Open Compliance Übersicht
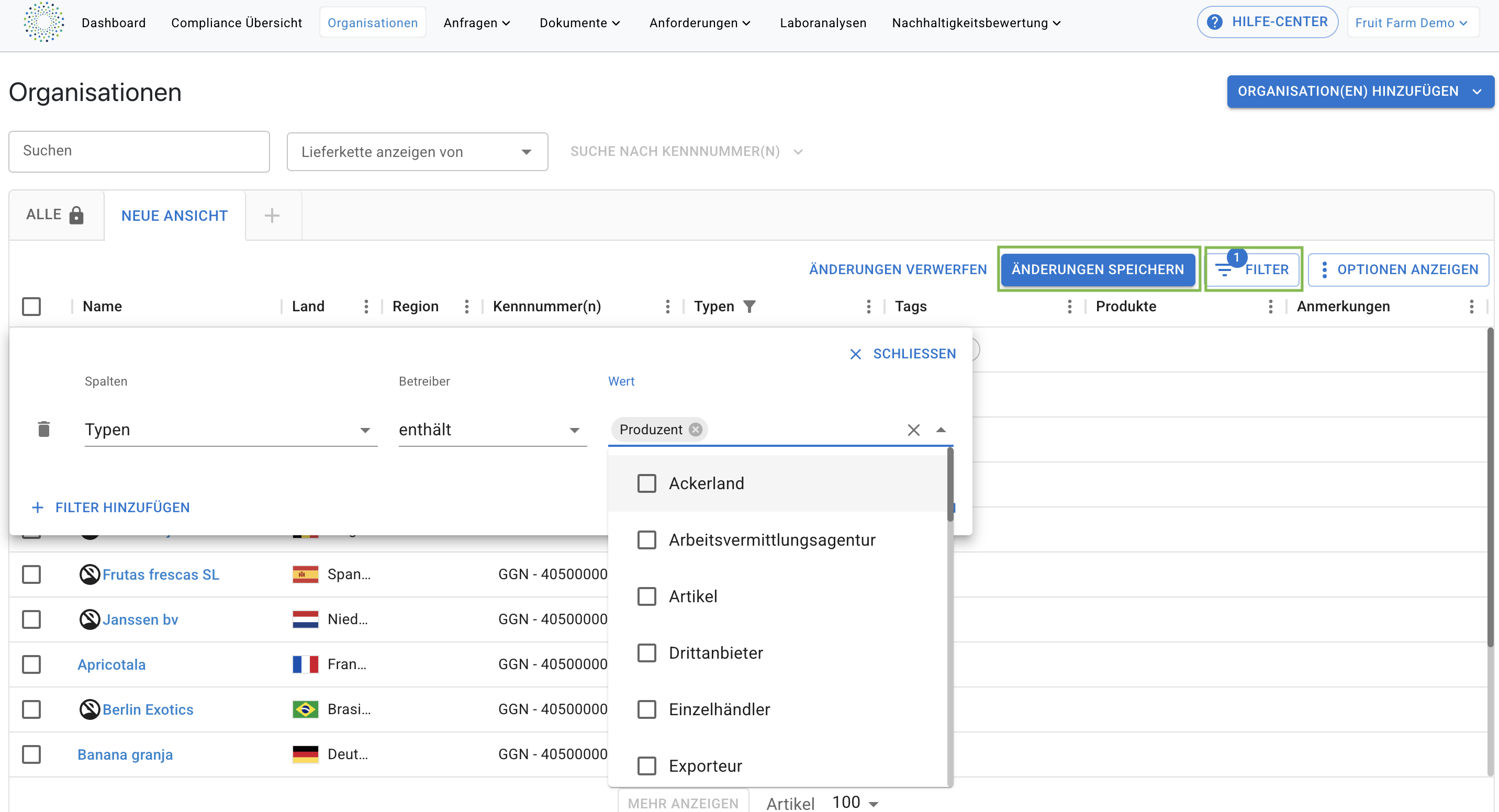This screenshot has height=812, width=1499. point(236,22)
